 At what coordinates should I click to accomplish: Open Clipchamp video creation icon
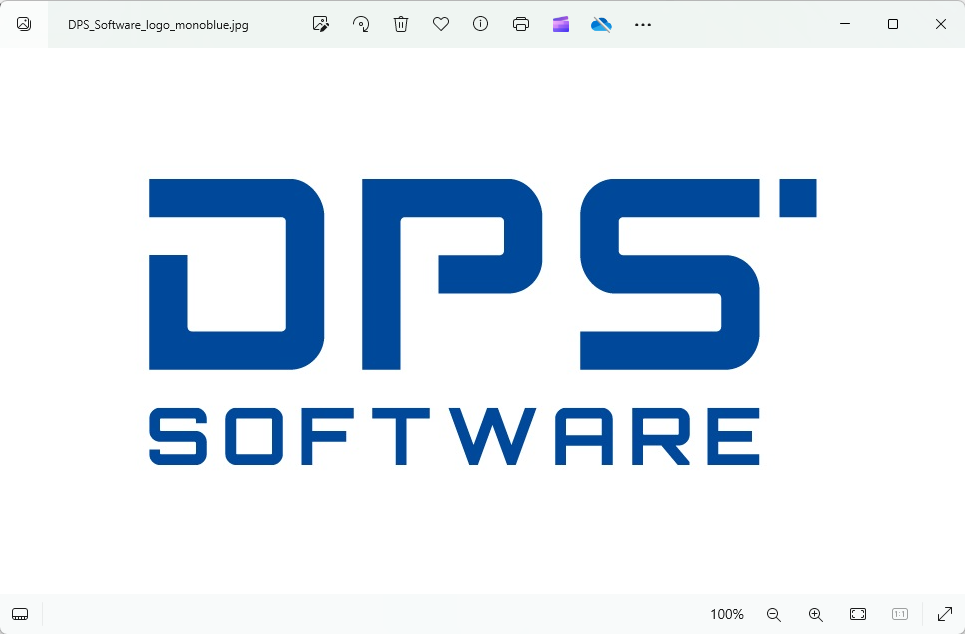coord(561,24)
